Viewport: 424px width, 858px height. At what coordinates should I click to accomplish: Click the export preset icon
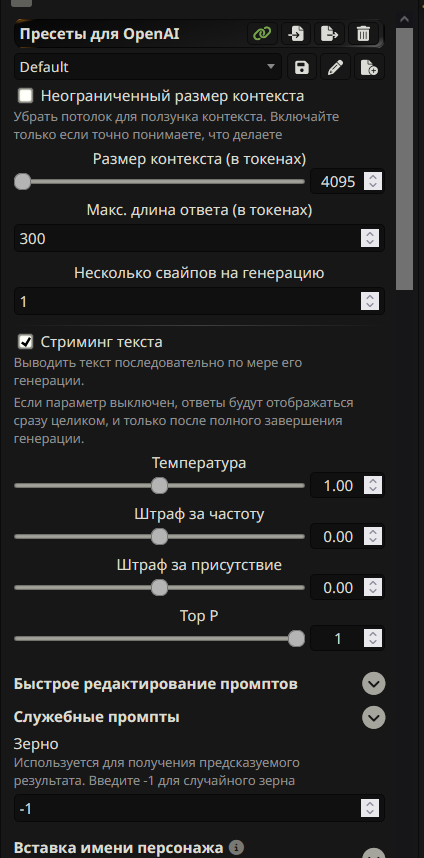click(x=329, y=34)
